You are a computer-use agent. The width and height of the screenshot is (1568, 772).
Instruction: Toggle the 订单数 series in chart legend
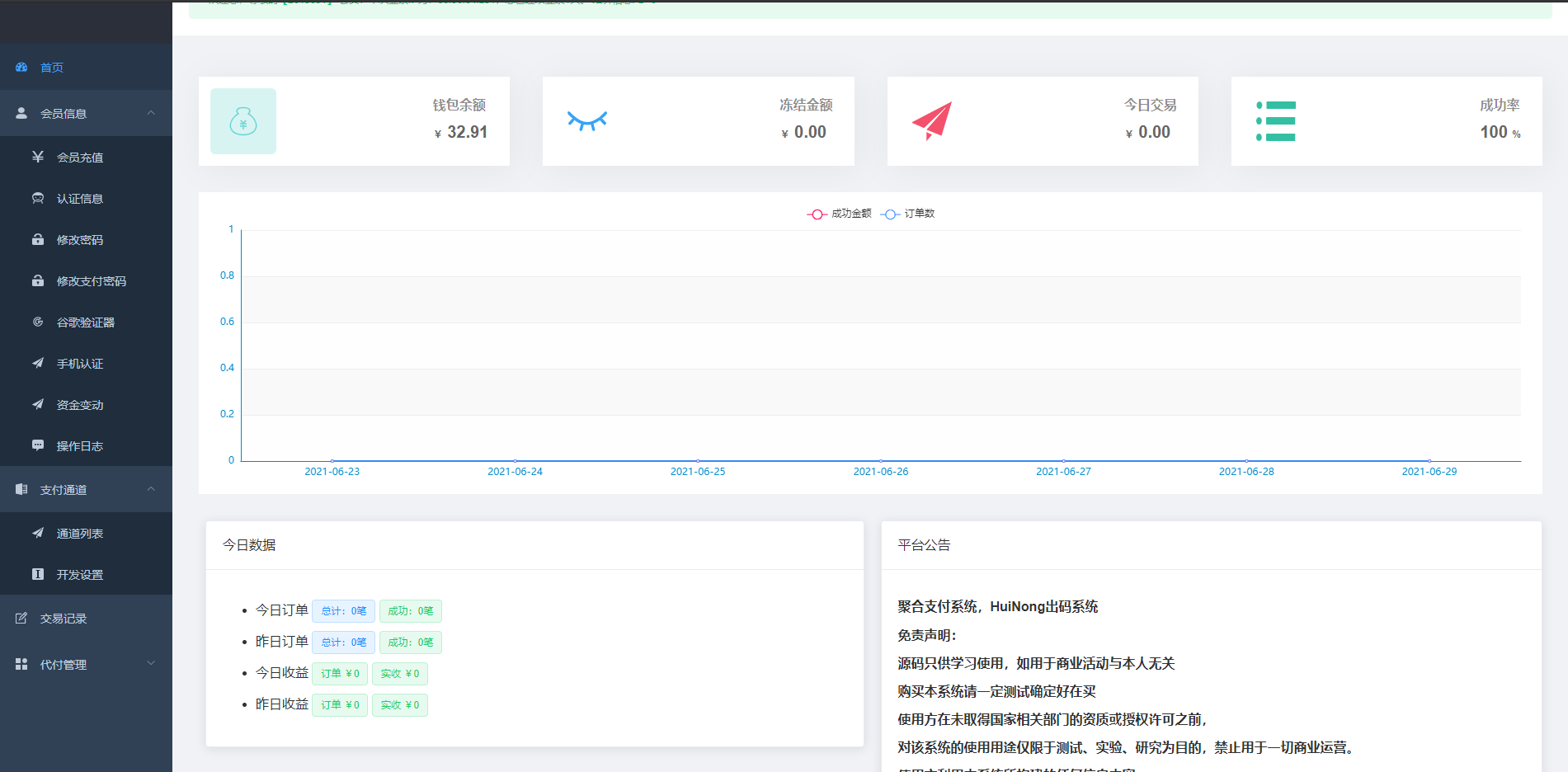(x=906, y=213)
